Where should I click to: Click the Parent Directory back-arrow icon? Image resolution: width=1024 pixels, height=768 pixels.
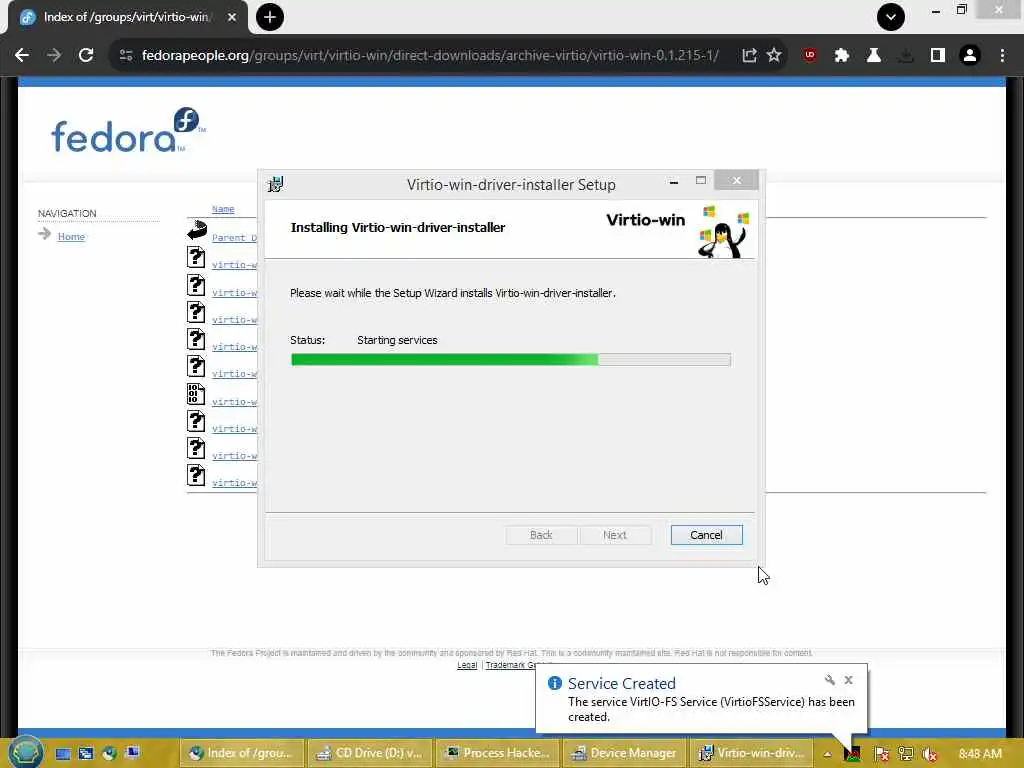pyautogui.click(x=197, y=230)
